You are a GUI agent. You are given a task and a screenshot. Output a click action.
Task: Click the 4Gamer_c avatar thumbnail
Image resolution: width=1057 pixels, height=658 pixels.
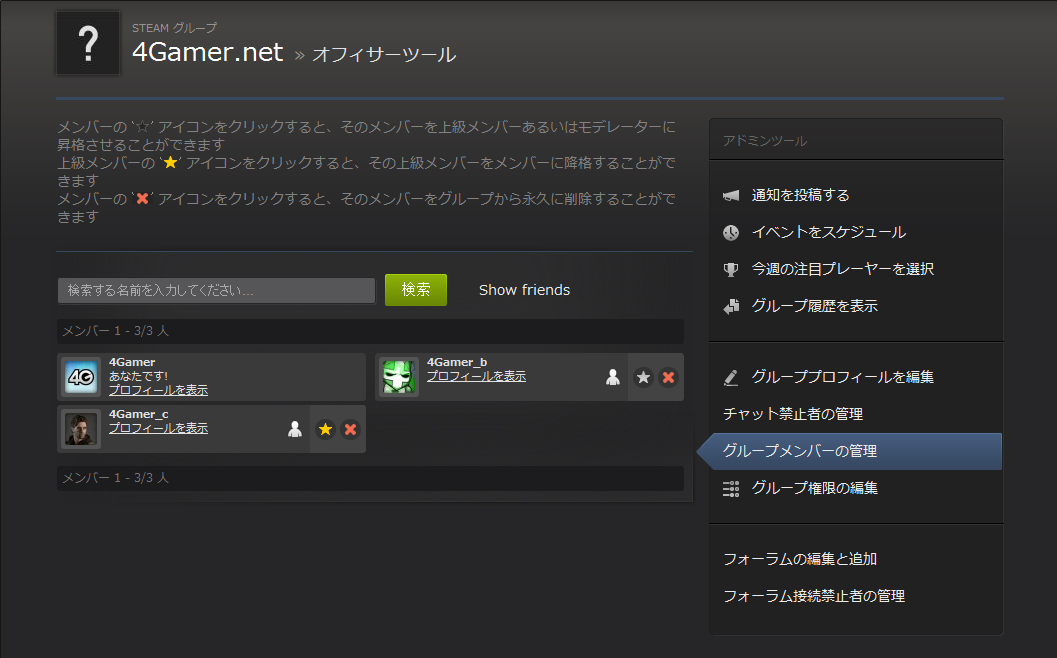[81, 429]
